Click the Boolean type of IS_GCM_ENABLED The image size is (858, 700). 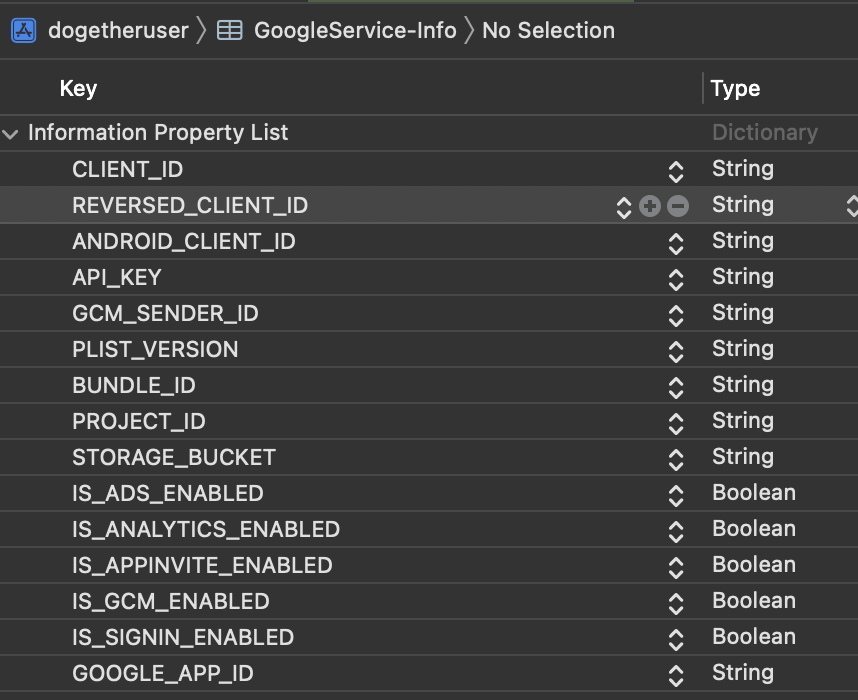(754, 601)
